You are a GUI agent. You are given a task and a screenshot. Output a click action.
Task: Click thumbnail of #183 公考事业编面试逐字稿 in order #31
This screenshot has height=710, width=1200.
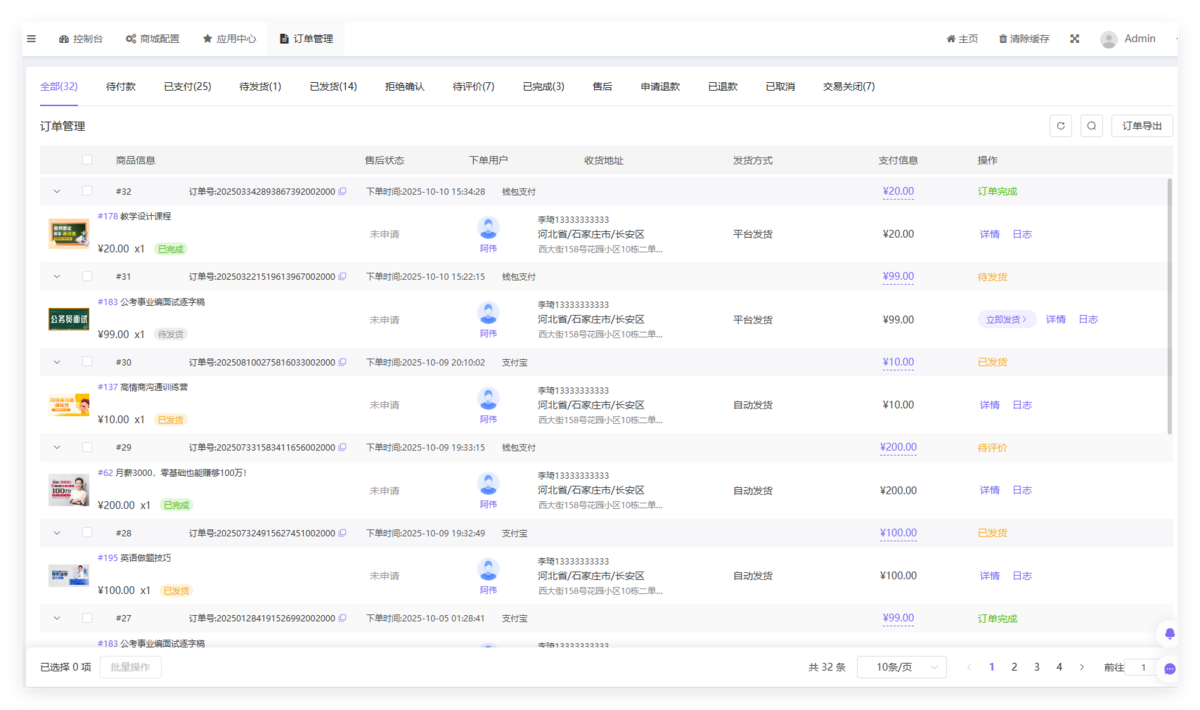pyautogui.click(x=69, y=320)
